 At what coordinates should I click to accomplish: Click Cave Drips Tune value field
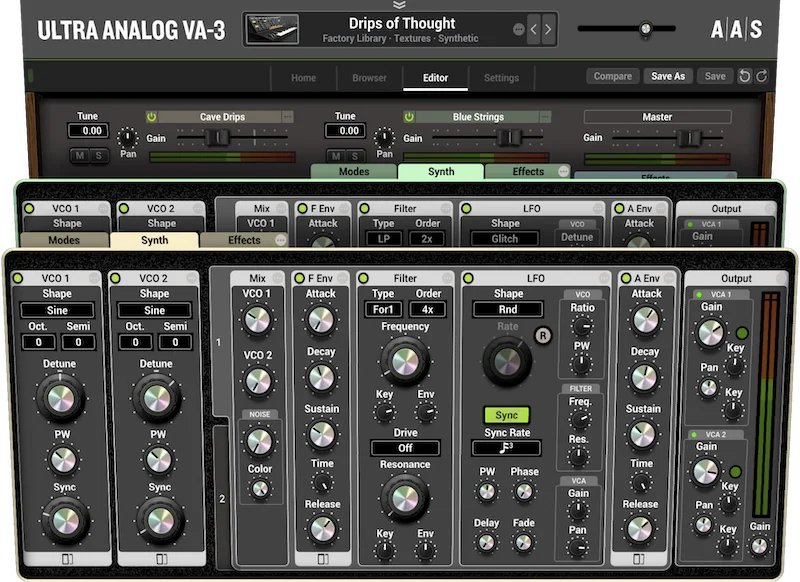pyautogui.click(x=88, y=131)
